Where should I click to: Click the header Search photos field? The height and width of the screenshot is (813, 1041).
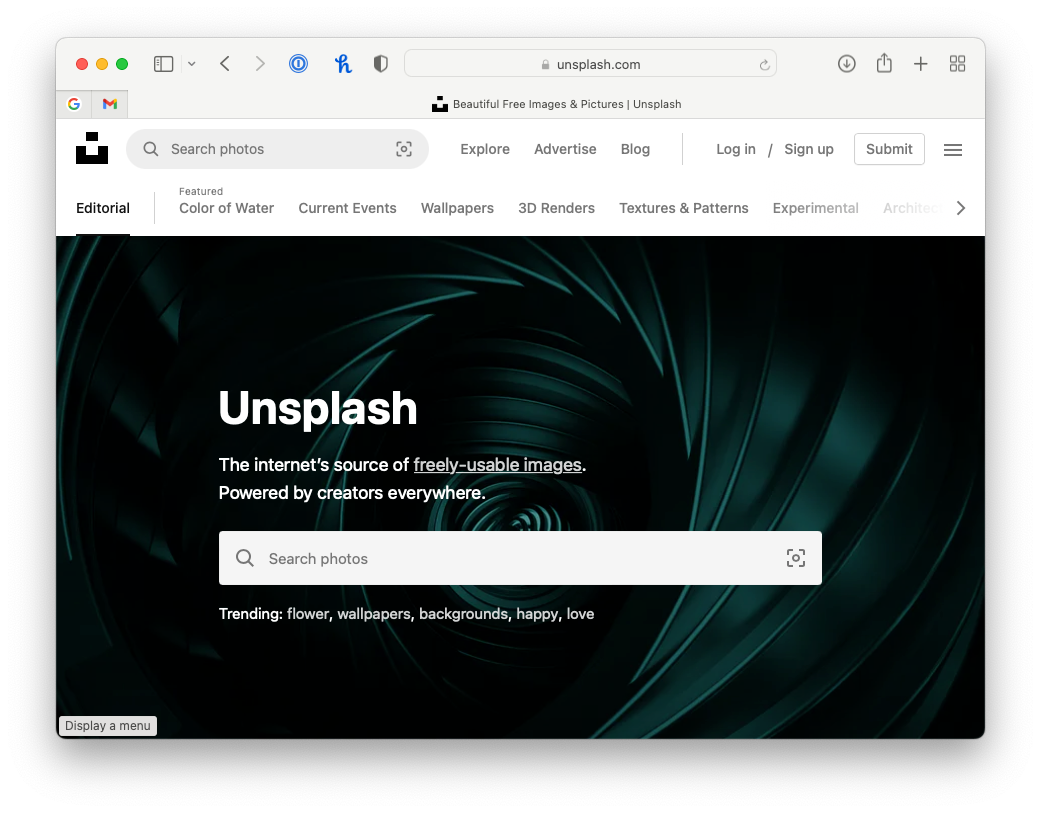[278, 149]
